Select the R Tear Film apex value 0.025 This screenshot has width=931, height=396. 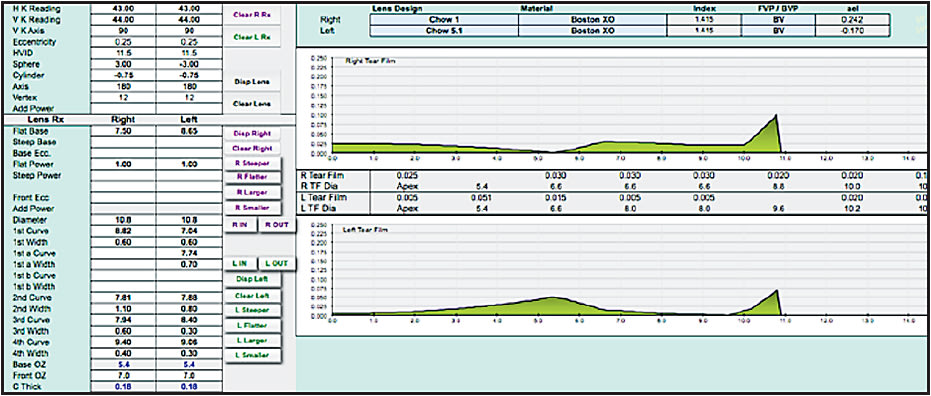(x=407, y=175)
